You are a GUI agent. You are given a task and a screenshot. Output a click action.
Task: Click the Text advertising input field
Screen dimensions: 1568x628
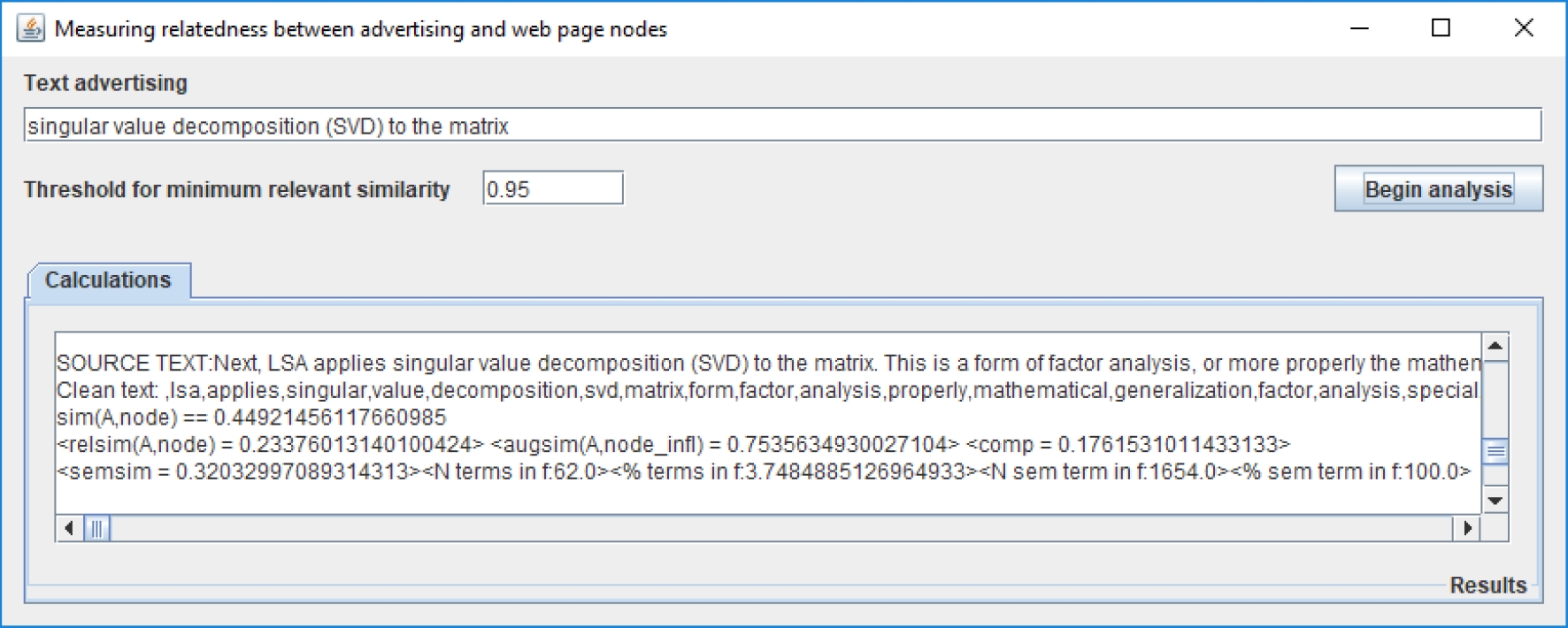tap(782, 126)
